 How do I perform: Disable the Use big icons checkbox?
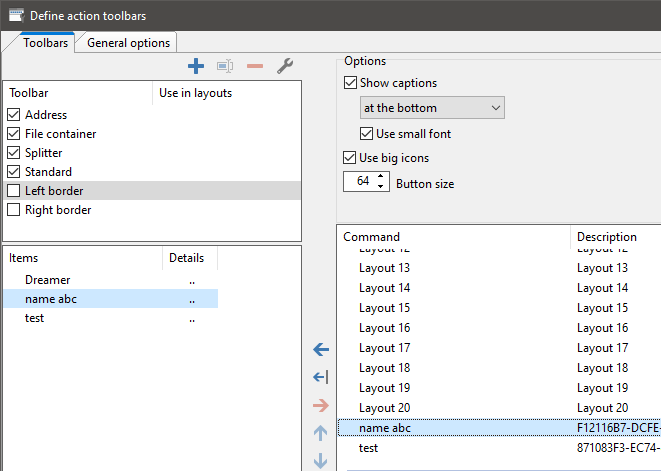point(351,157)
